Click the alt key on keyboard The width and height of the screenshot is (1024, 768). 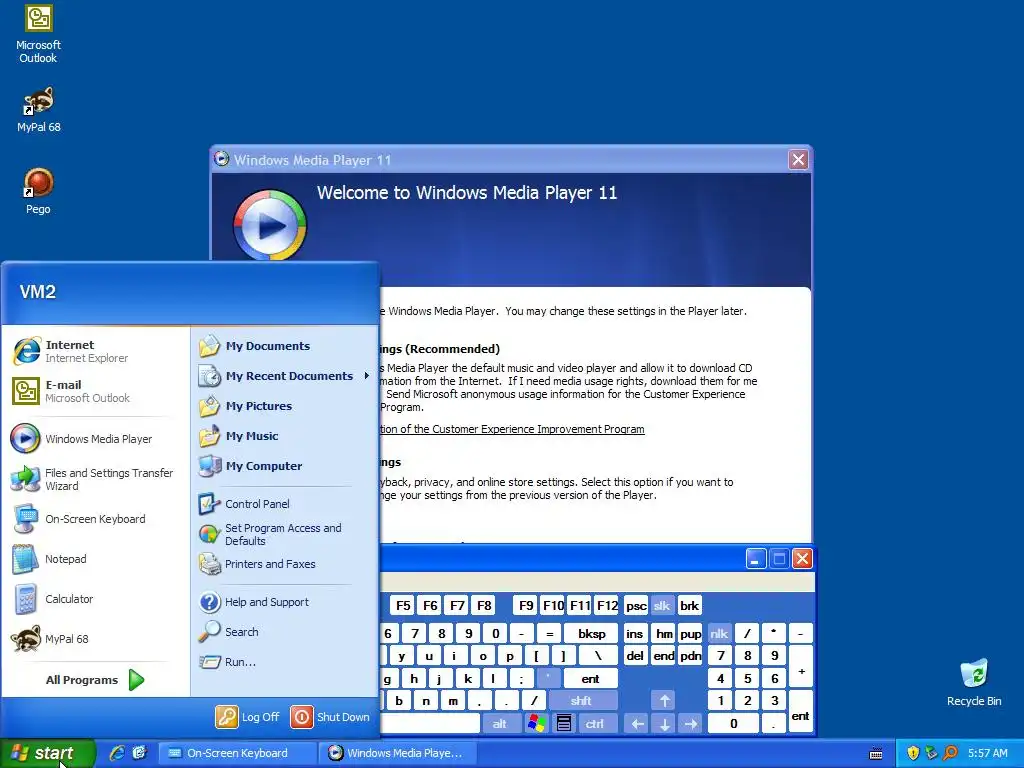[500, 724]
